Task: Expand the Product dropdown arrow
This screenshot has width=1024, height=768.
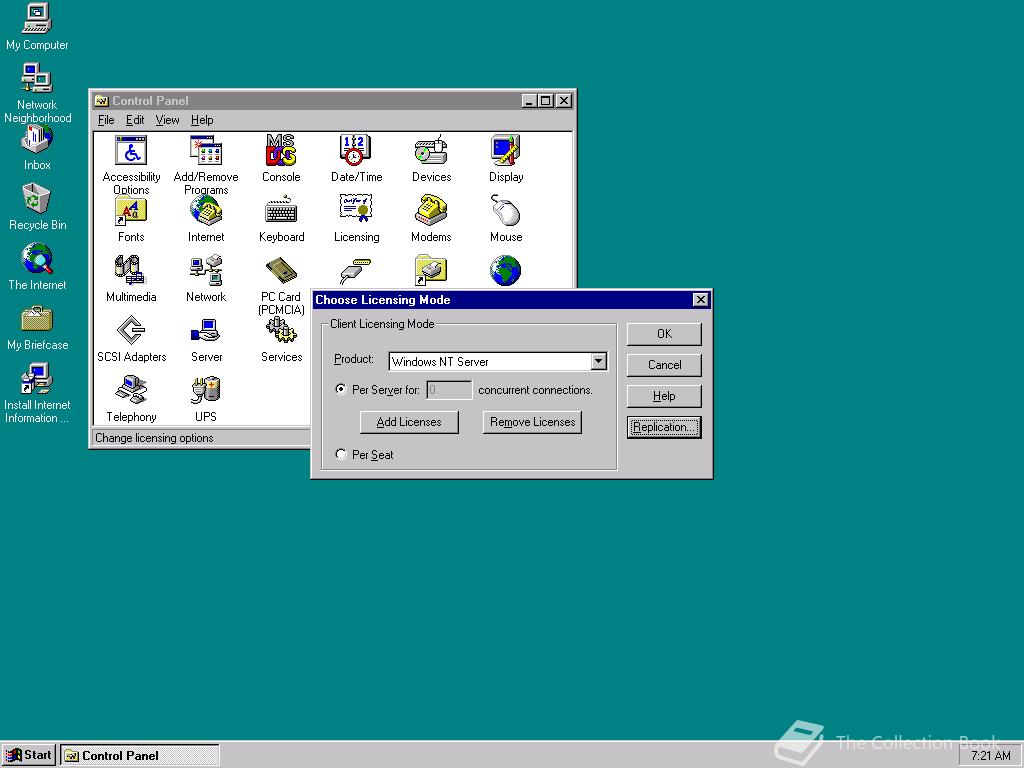Action: click(x=598, y=361)
